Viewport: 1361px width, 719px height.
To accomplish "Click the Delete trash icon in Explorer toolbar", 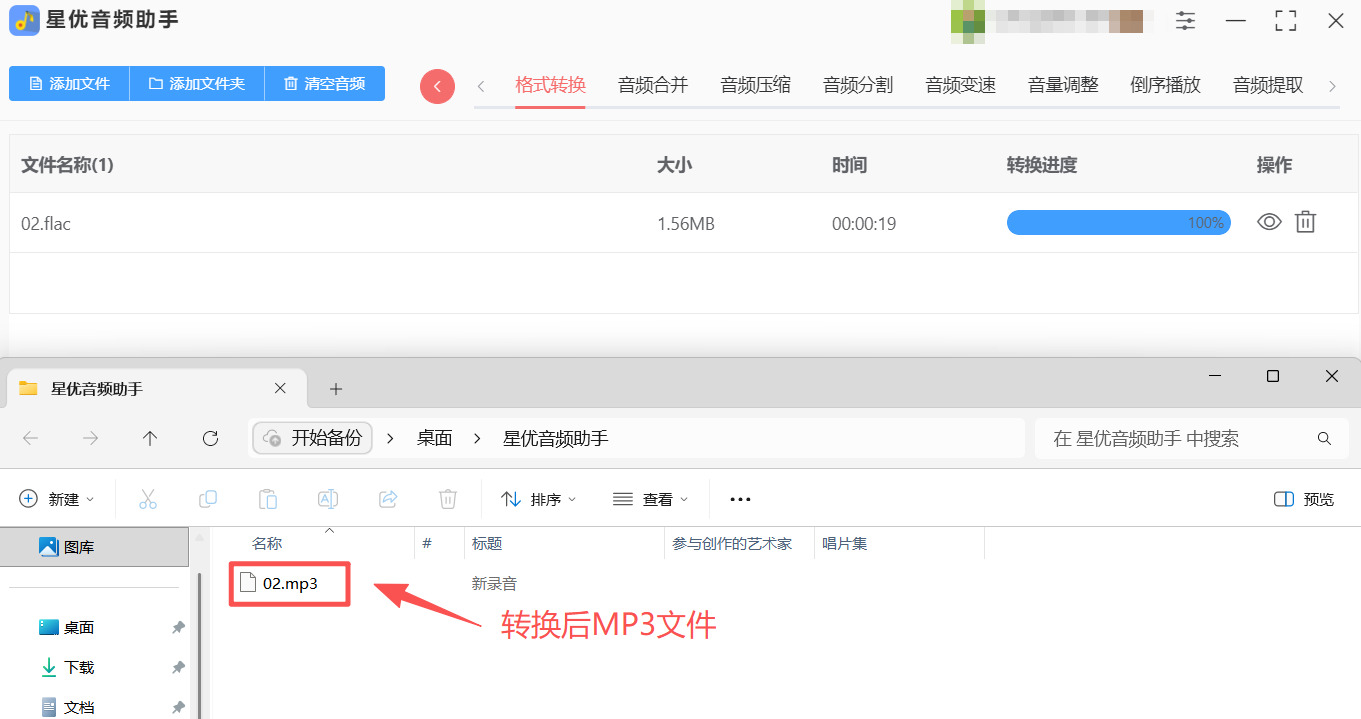I will (448, 499).
